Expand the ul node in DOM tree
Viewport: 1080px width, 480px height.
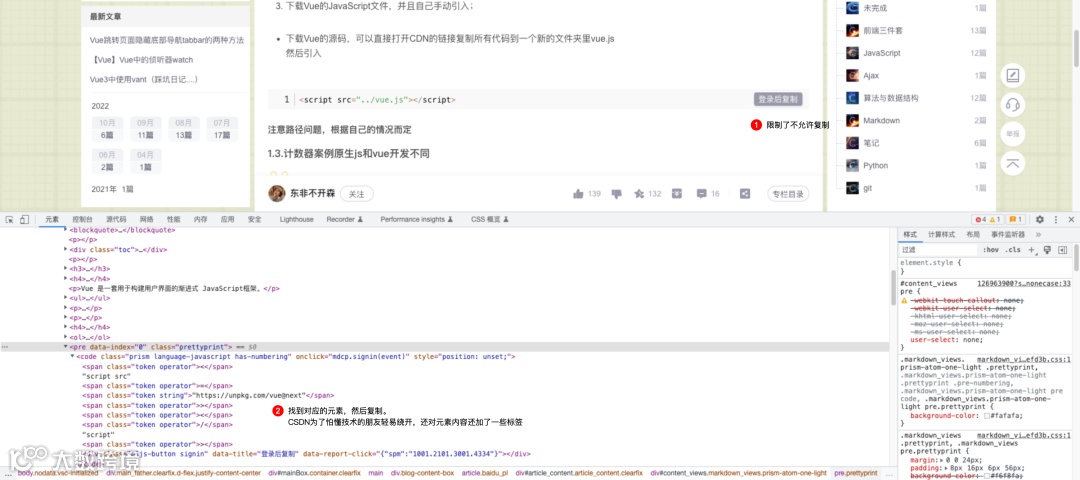[65, 298]
